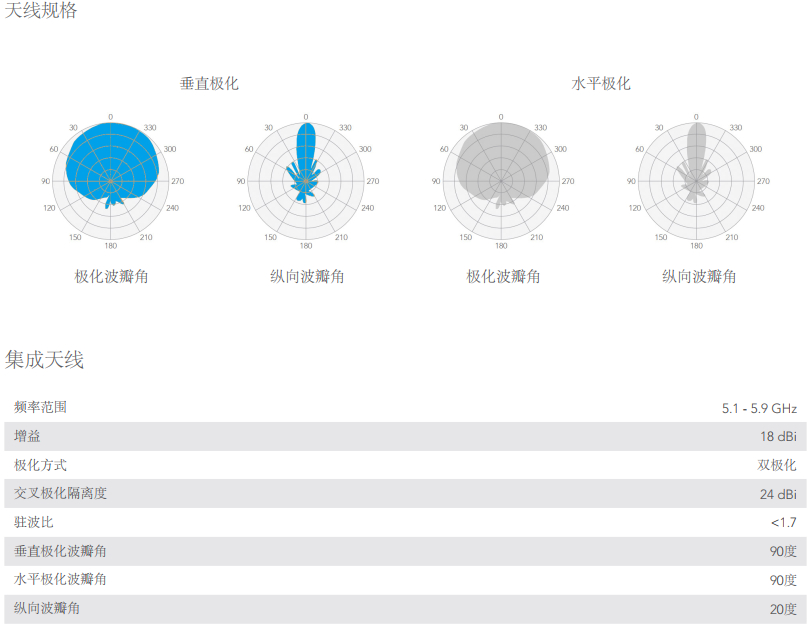810x629 pixels.
Task: Select the 频率范围 table row
Action: click(x=405, y=407)
